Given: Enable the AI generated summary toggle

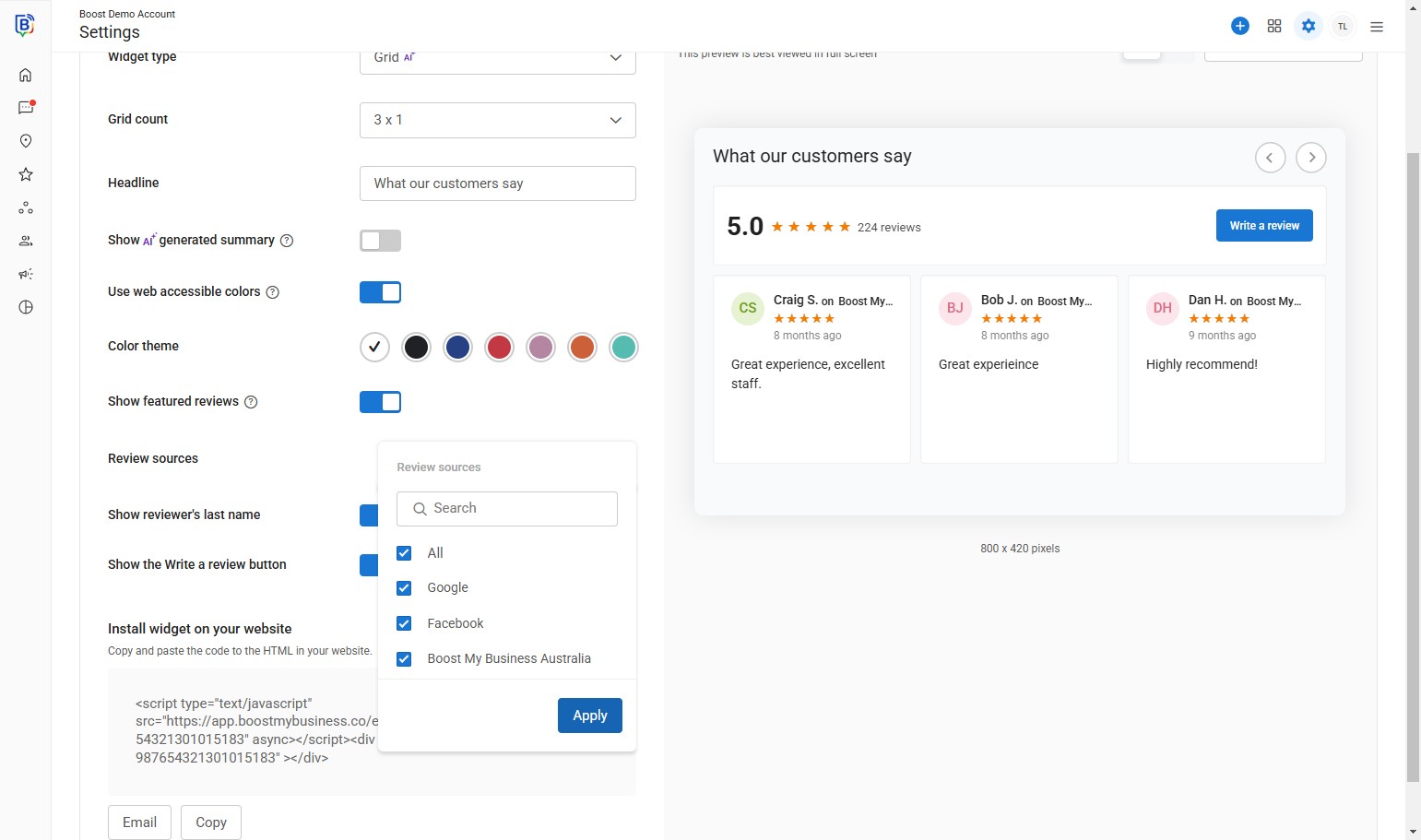Looking at the screenshot, I should 380,241.
